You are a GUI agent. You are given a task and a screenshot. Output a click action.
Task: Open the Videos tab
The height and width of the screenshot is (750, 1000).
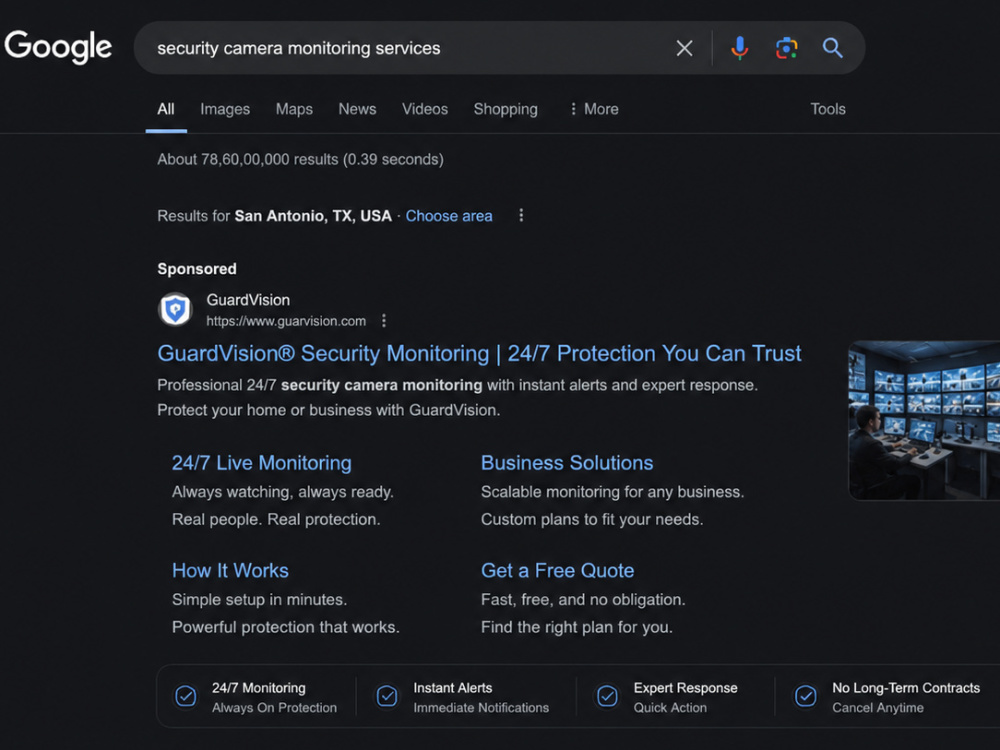coord(425,109)
